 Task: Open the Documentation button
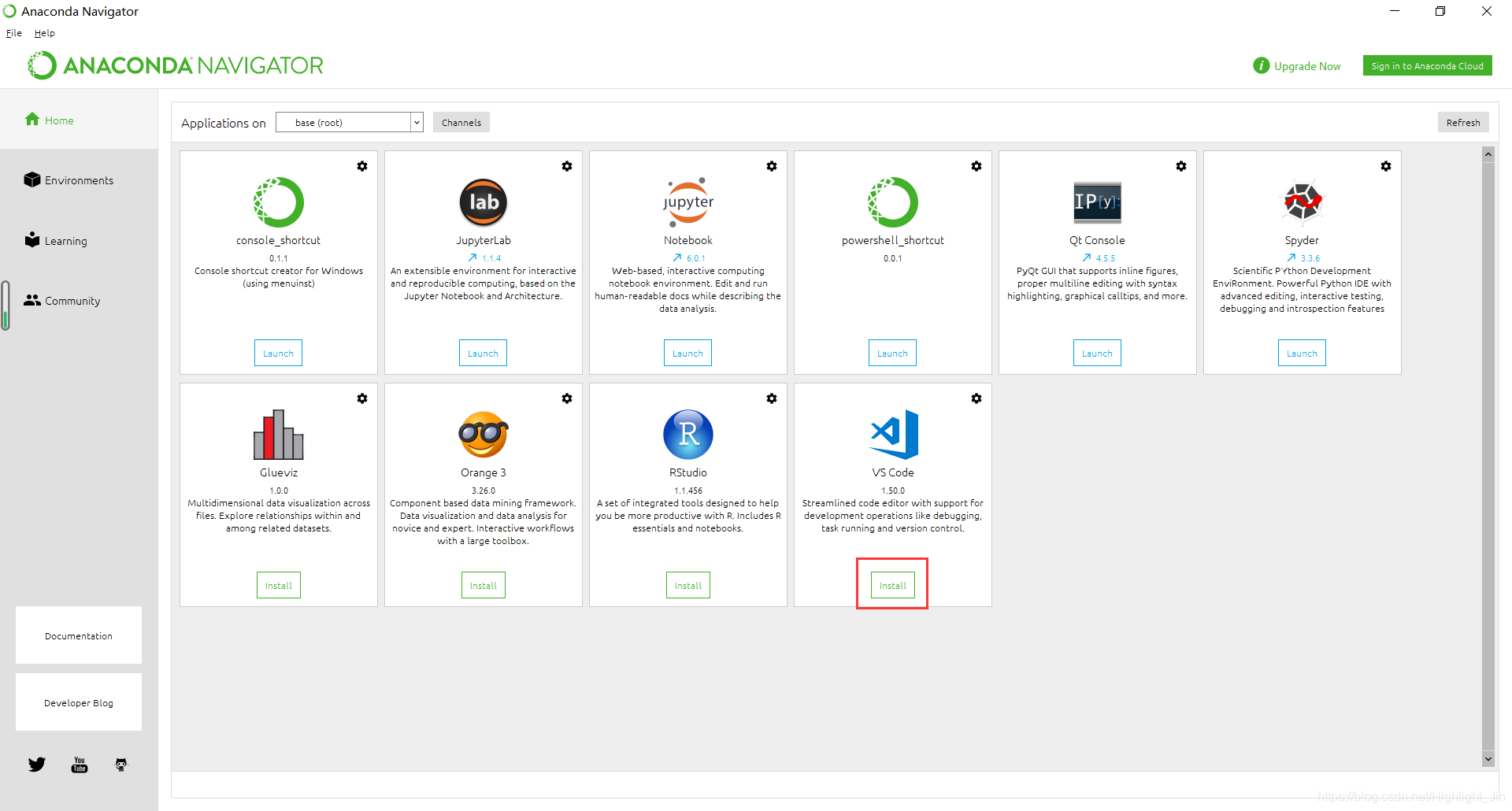click(79, 635)
